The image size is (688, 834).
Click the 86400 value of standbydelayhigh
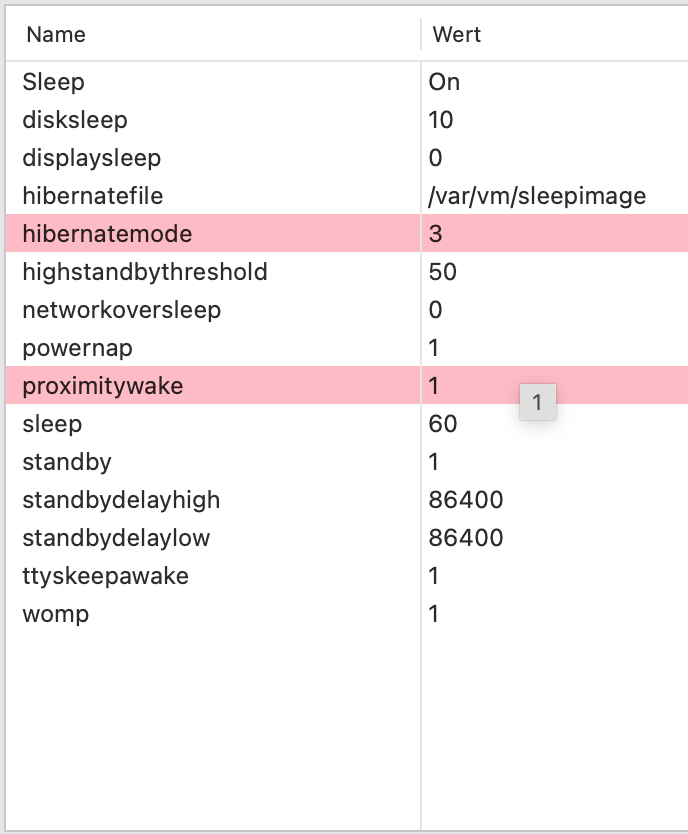tap(466, 500)
